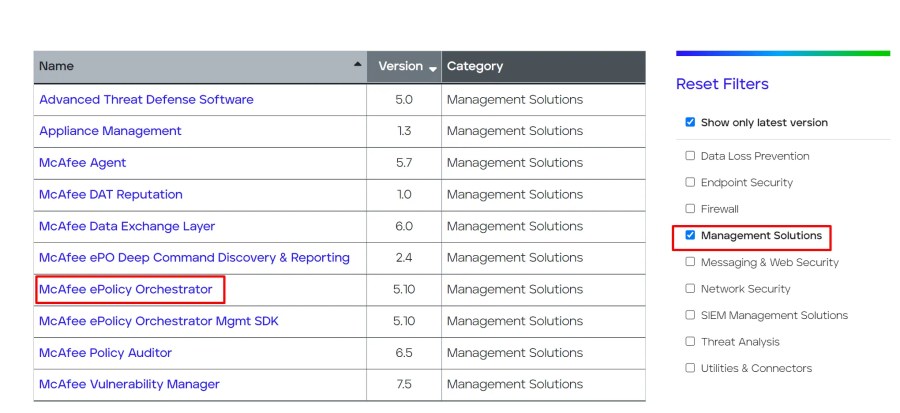The width and height of the screenshot is (900, 413).
Task: Go to McAfee Agent page
Action: (83, 163)
